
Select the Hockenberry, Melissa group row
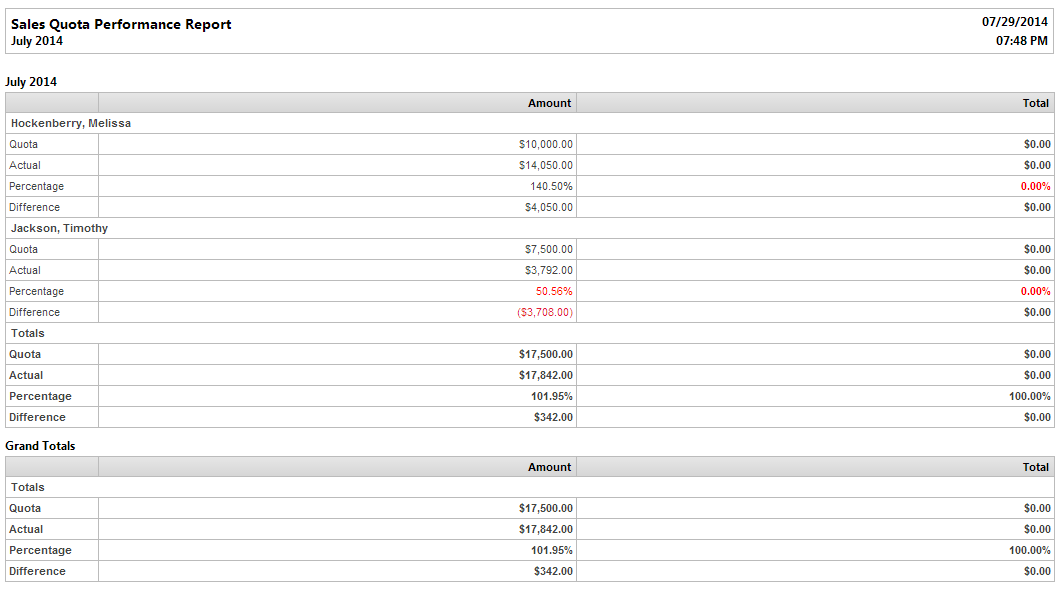click(x=530, y=123)
